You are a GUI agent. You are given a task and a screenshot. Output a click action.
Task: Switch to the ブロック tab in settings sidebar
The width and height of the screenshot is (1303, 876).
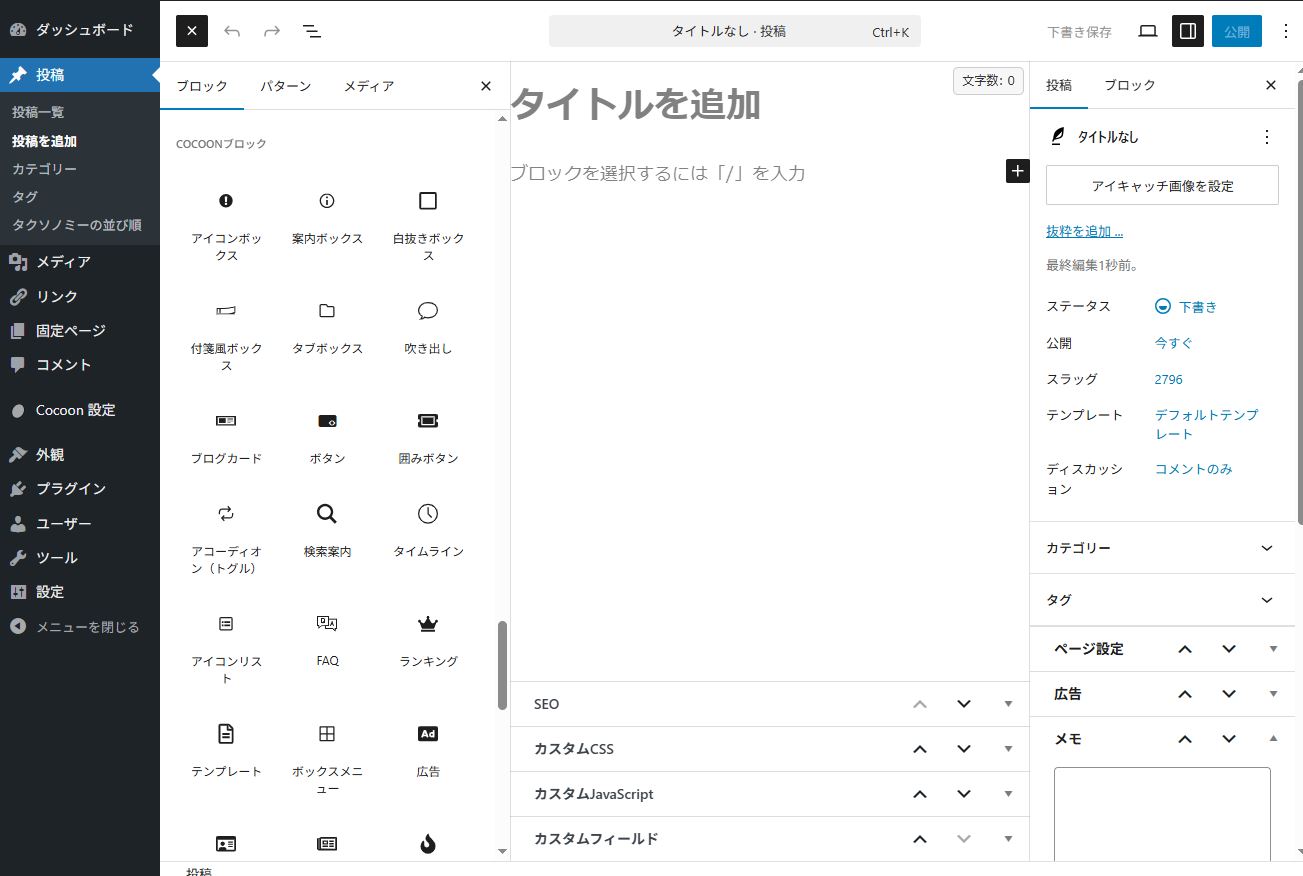pos(1130,85)
